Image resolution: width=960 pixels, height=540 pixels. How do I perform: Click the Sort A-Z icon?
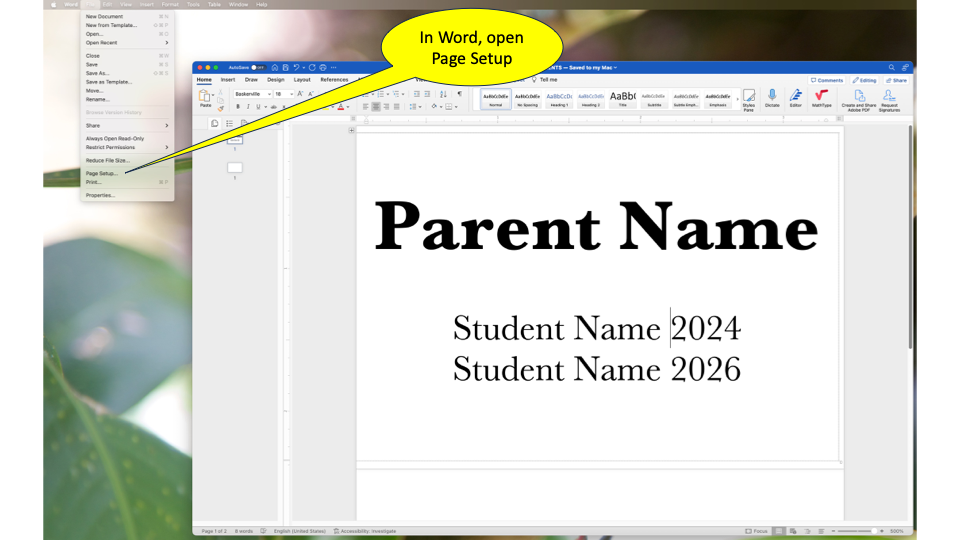(443, 94)
